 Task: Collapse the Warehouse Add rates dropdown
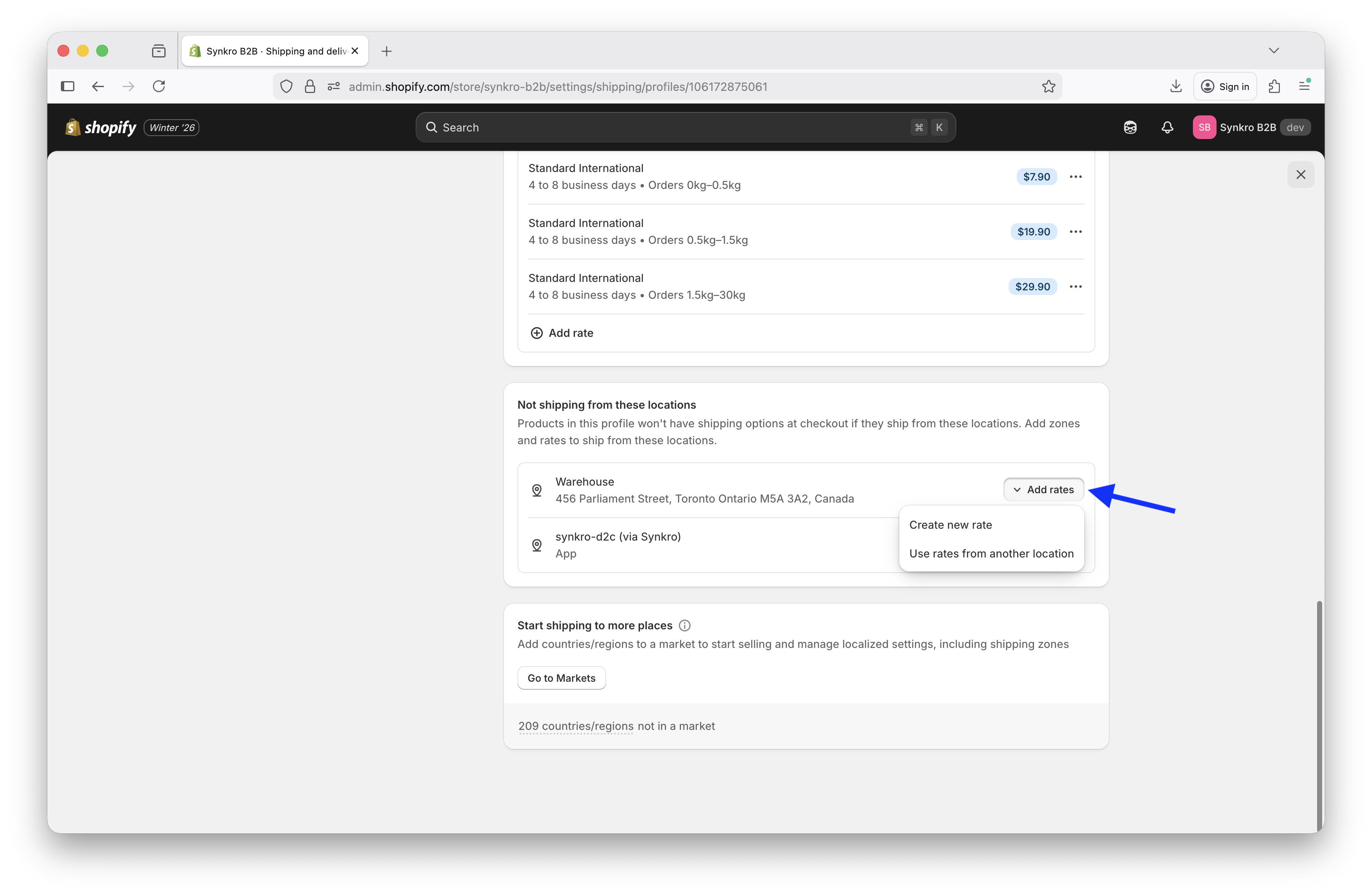pyautogui.click(x=1043, y=489)
